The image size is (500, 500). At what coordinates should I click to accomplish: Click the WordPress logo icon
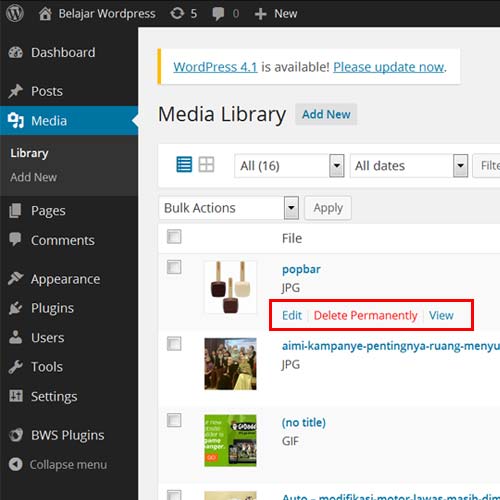click(15, 13)
